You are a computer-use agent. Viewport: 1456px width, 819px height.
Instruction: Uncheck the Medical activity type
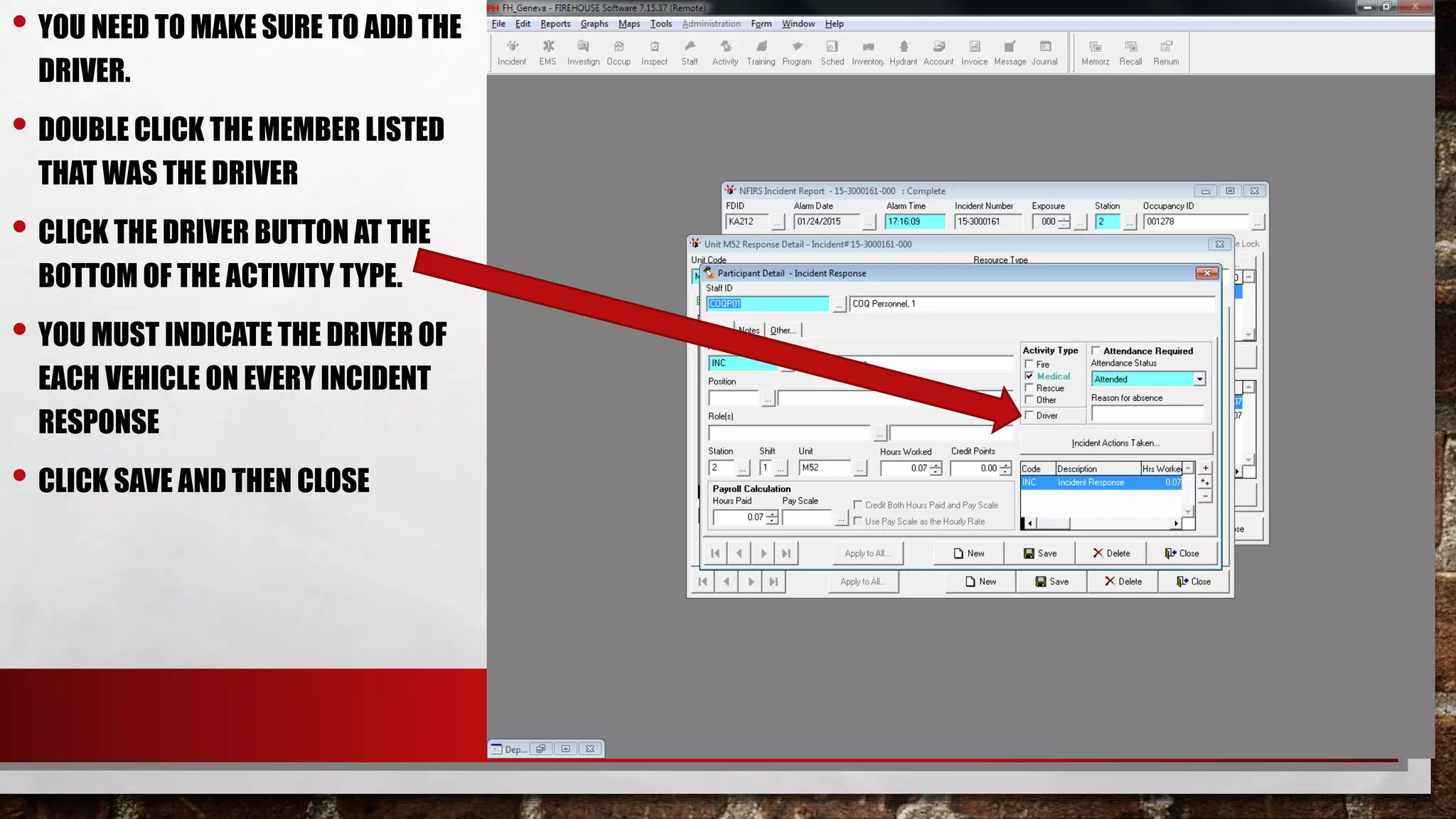pyautogui.click(x=1029, y=376)
